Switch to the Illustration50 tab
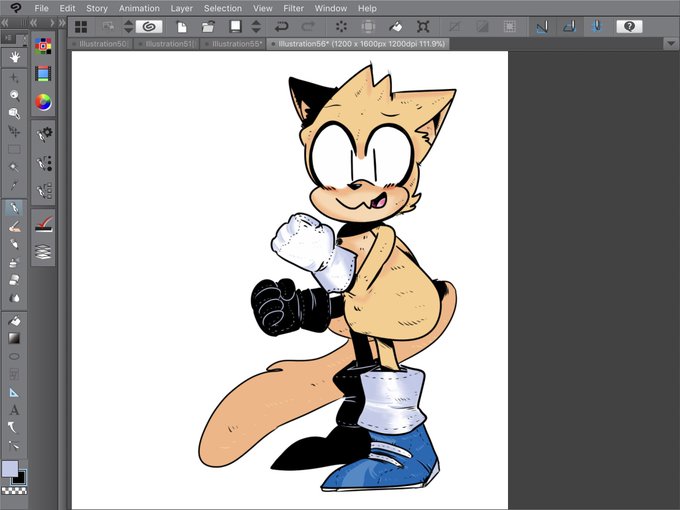Screen dimensions: 680x510 coord(101,44)
